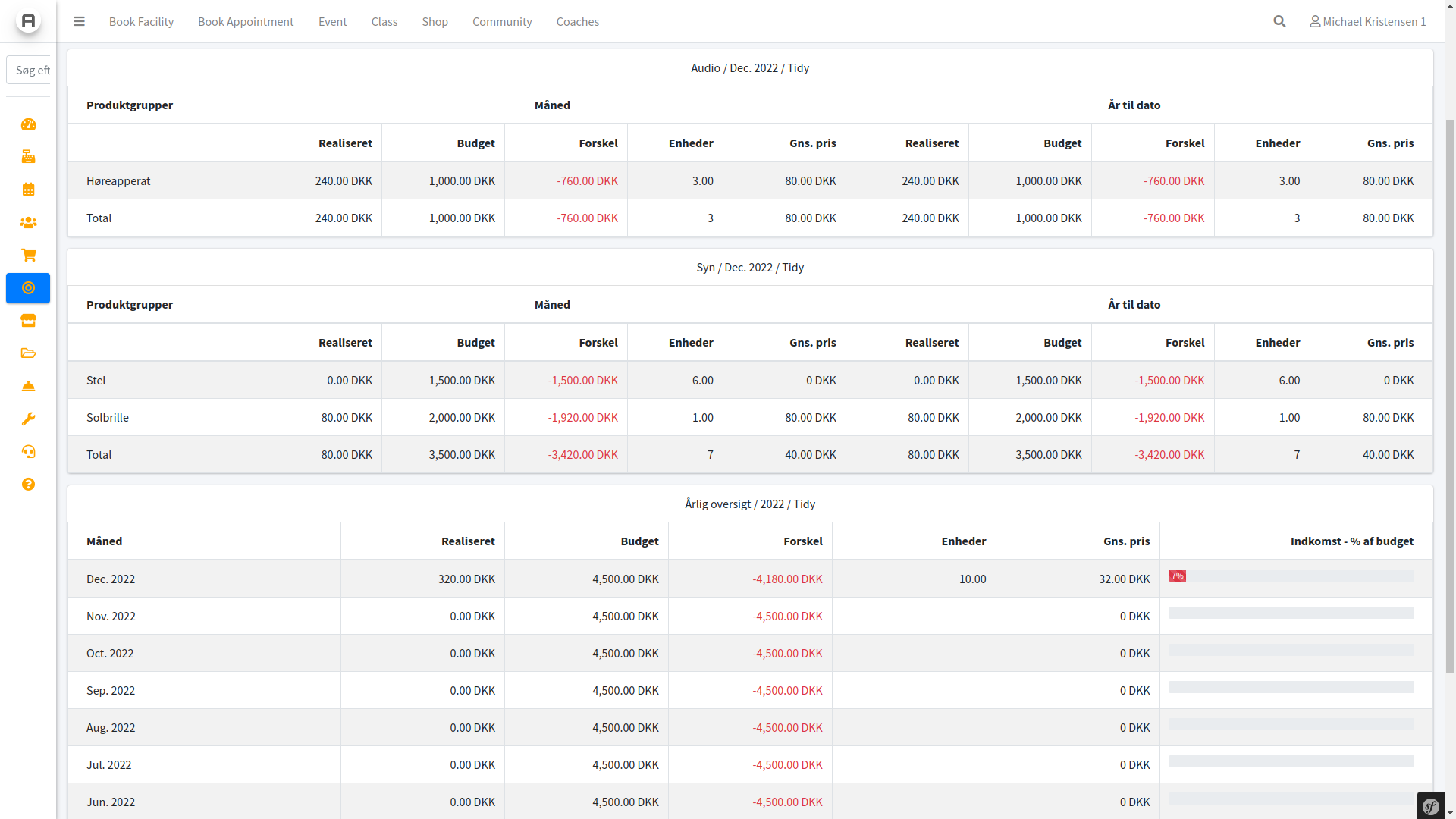Viewport: 1456px width, 819px height.
Task: Open the store front sidebar icon
Action: tap(28, 321)
